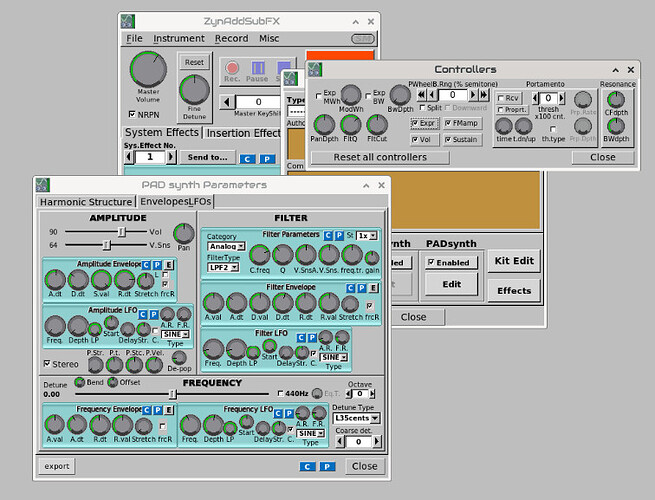The width and height of the screenshot is (655, 500).
Task: Open Amplitude LFO SINE type dropdown
Action: click(175, 334)
